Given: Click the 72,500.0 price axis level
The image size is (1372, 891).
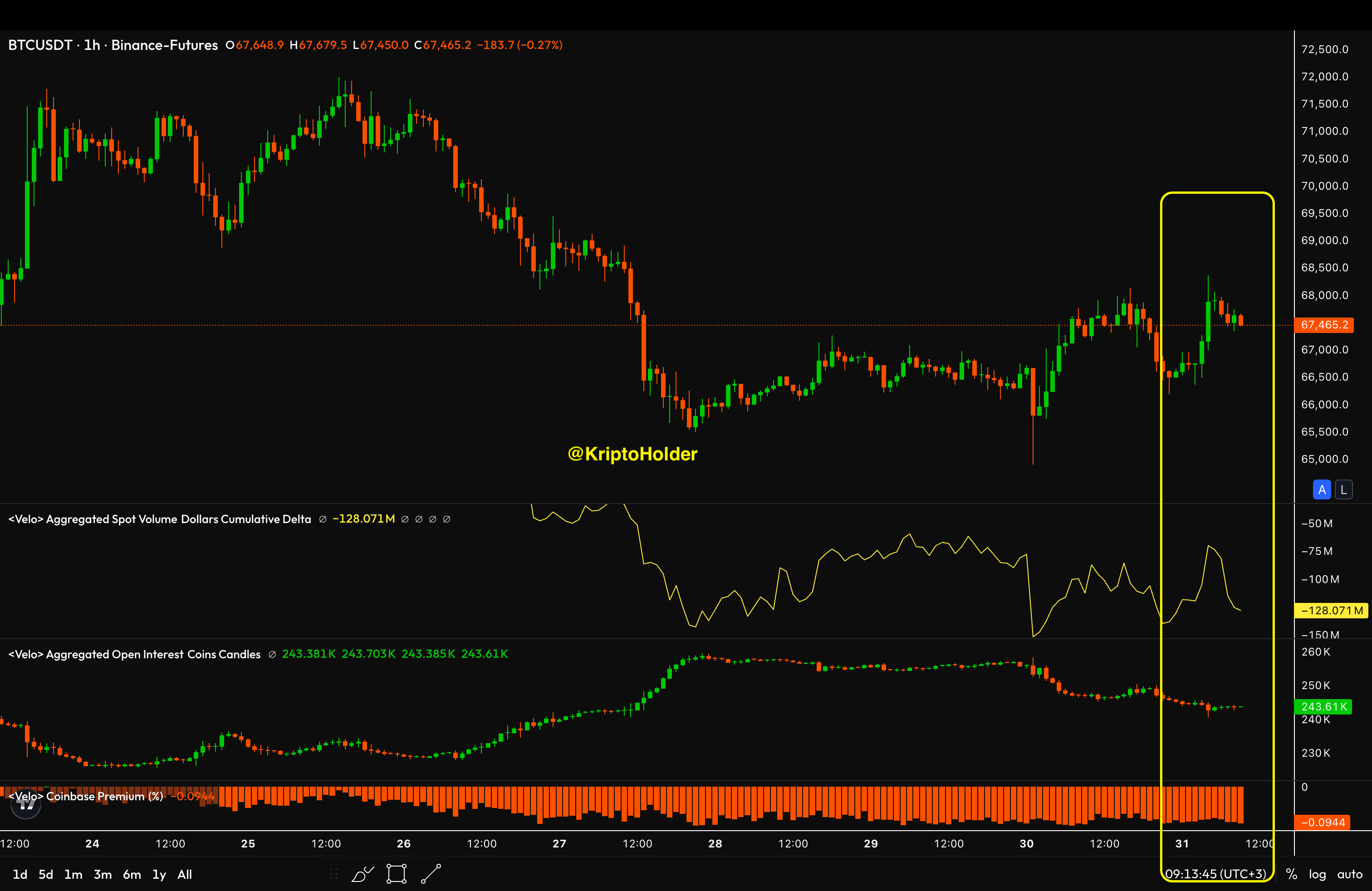Looking at the screenshot, I should (x=1325, y=49).
